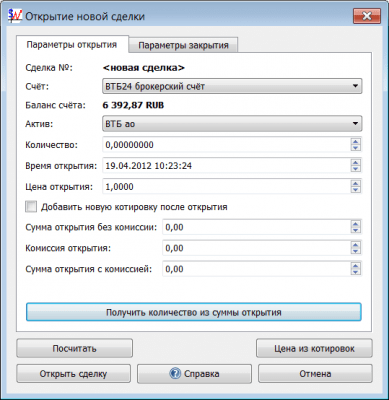Click the 'Открыть сделку' button
389x400 pixels.
(x=73, y=374)
